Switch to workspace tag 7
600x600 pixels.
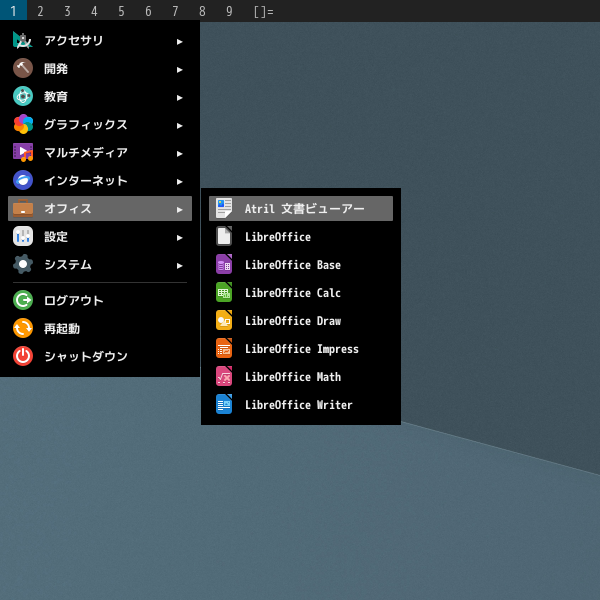click(x=175, y=11)
